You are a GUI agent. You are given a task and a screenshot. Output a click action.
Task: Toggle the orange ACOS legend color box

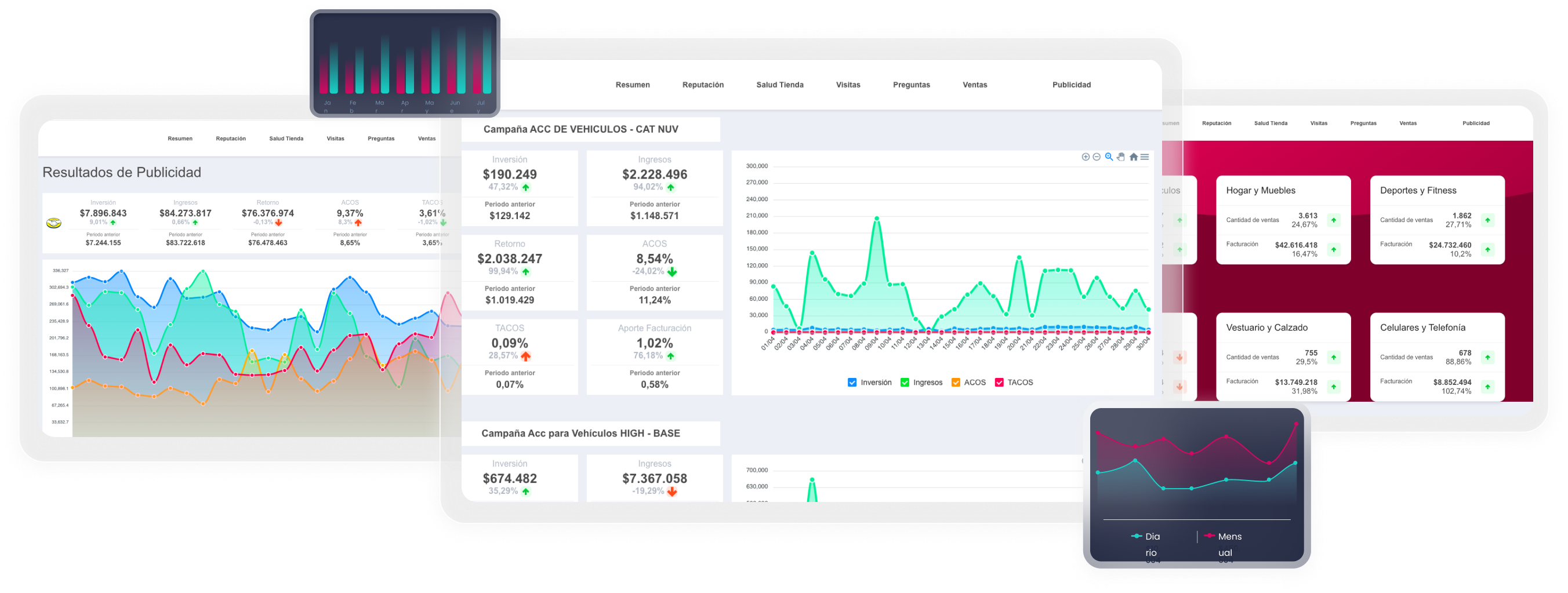(x=956, y=383)
